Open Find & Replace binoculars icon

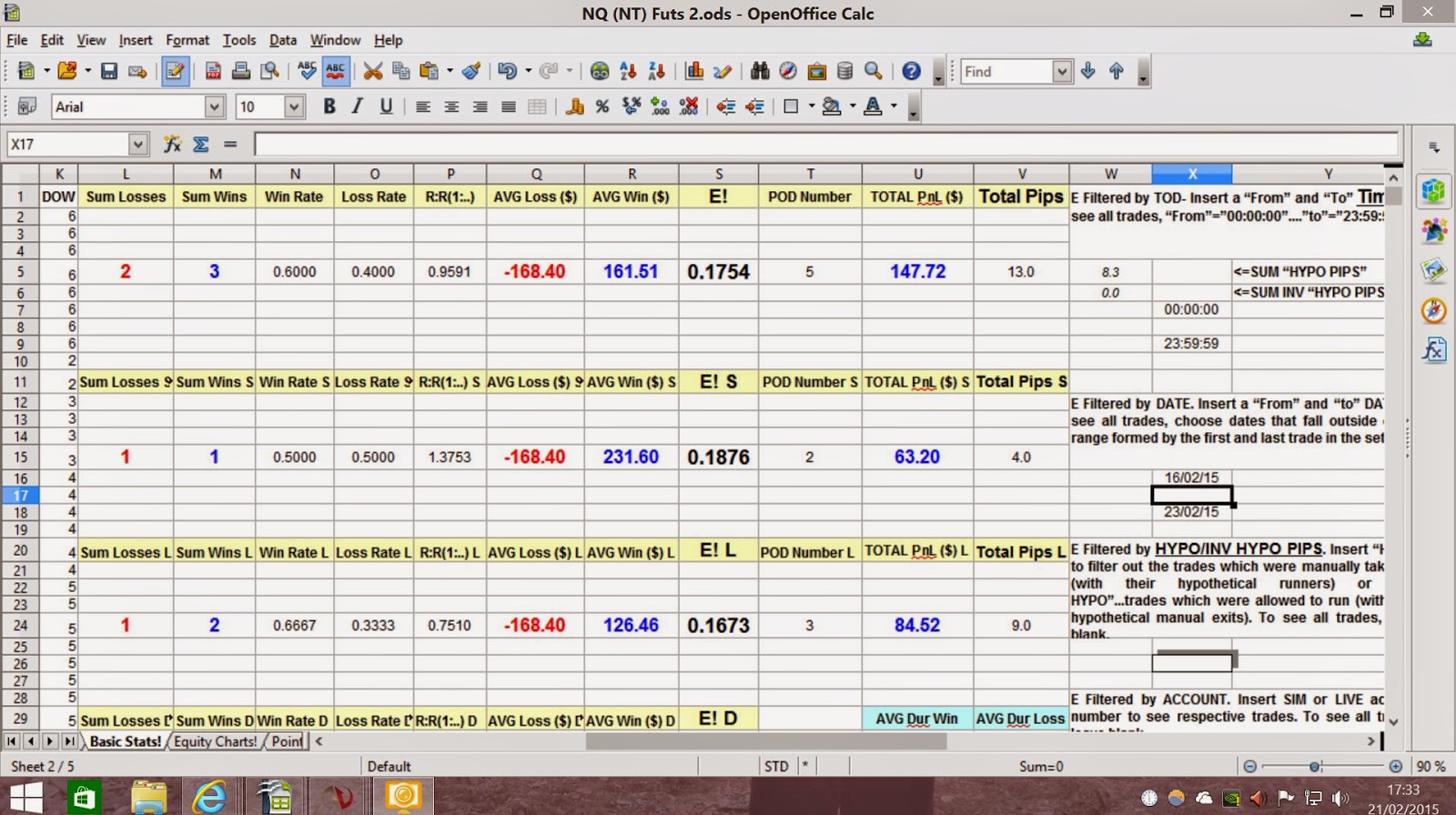click(760, 71)
